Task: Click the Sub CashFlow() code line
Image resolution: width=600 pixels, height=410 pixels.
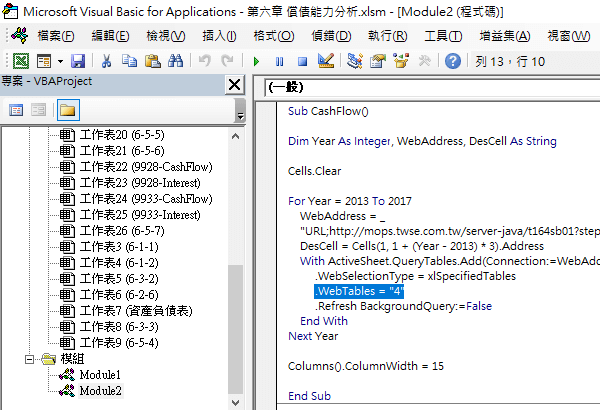Action: click(x=328, y=111)
